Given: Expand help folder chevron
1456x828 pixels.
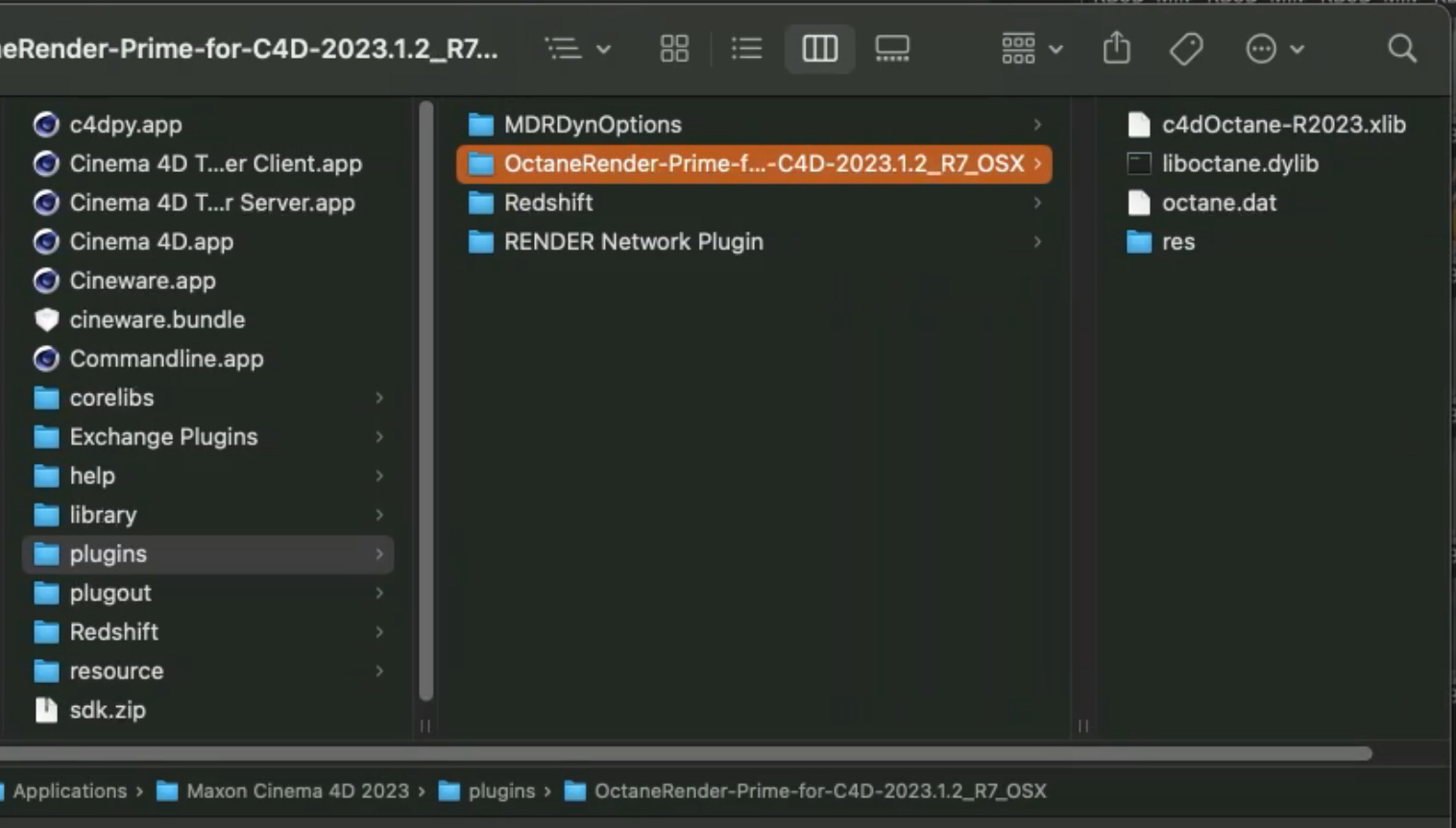Looking at the screenshot, I should click(379, 475).
